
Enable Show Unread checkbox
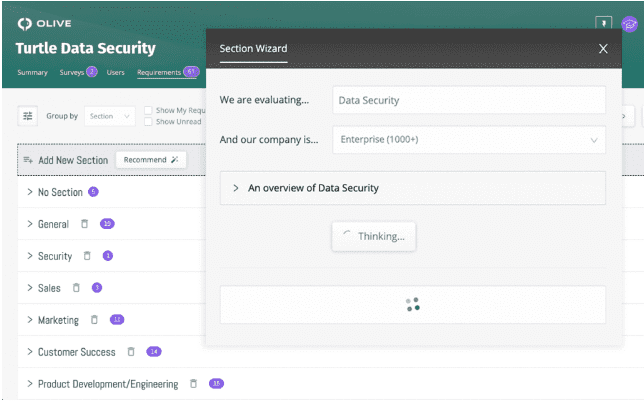coord(148,122)
